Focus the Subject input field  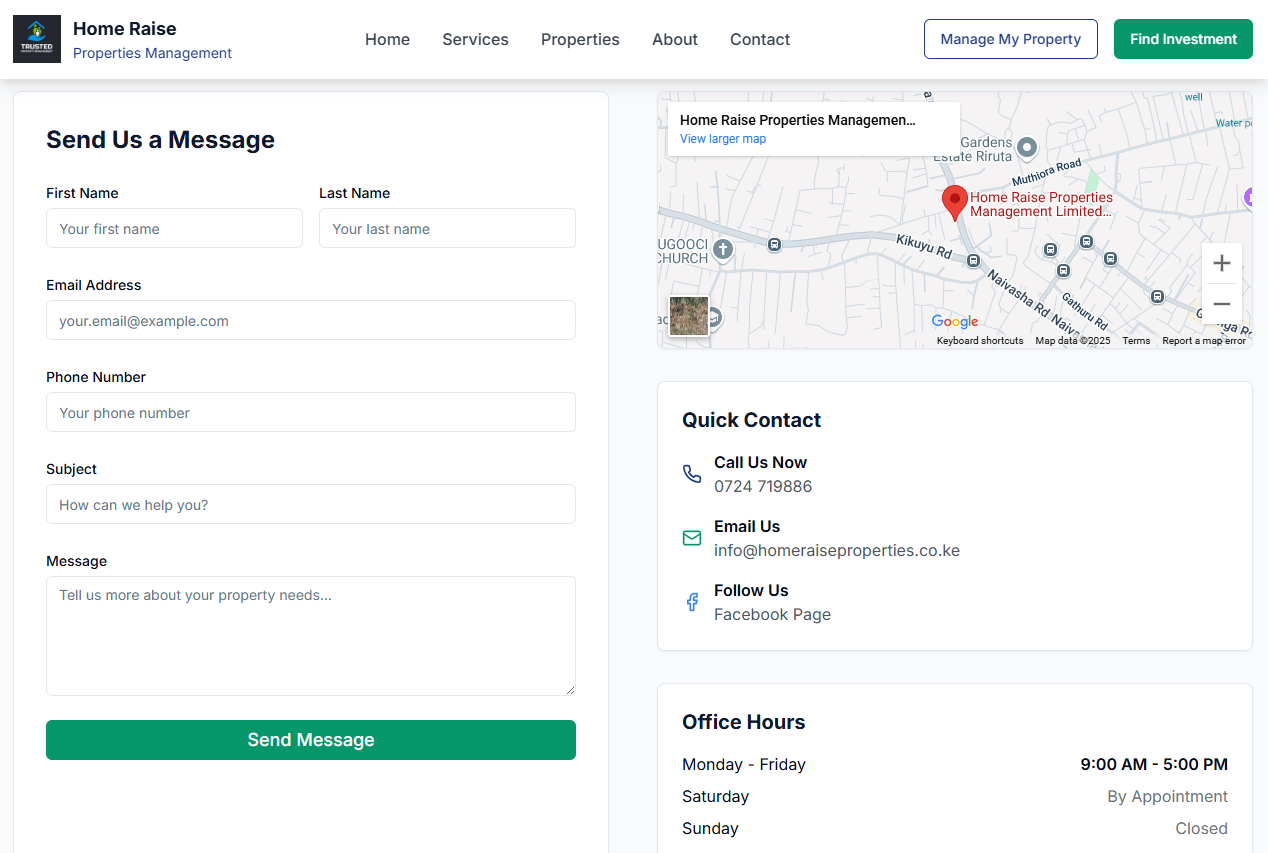(x=311, y=504)
